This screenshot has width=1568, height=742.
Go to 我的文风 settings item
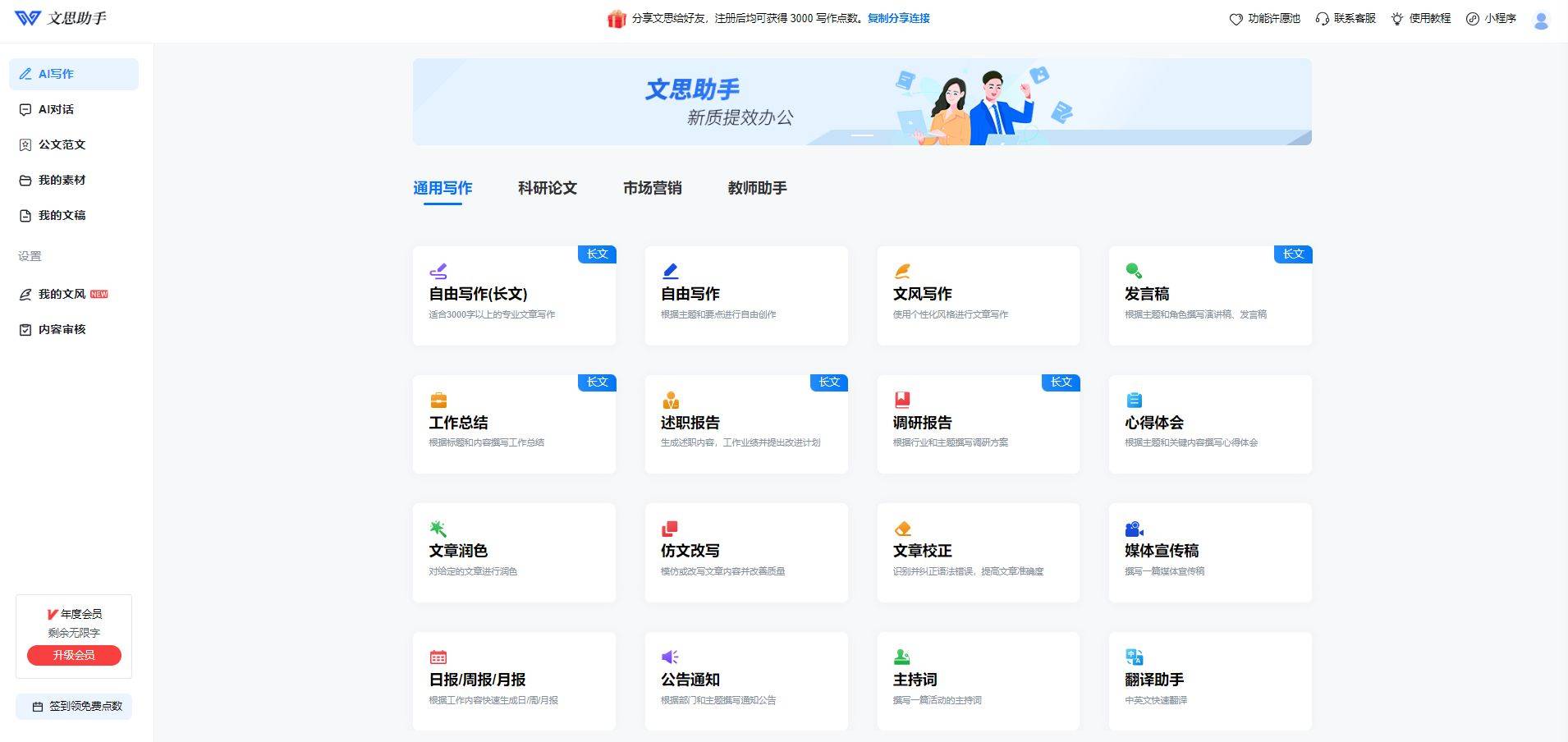pos(62,294)
